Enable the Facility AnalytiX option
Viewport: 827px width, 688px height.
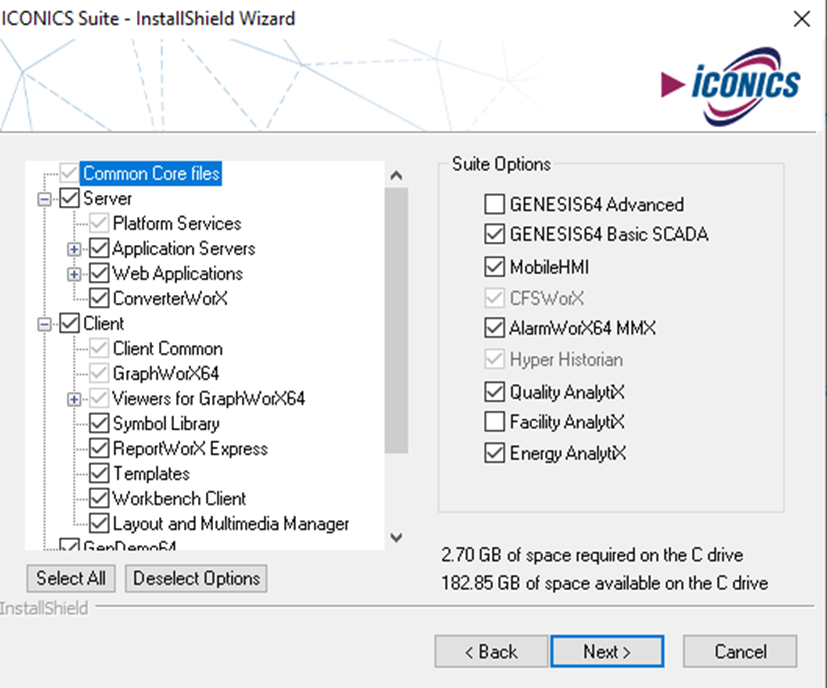click(494, 422)
